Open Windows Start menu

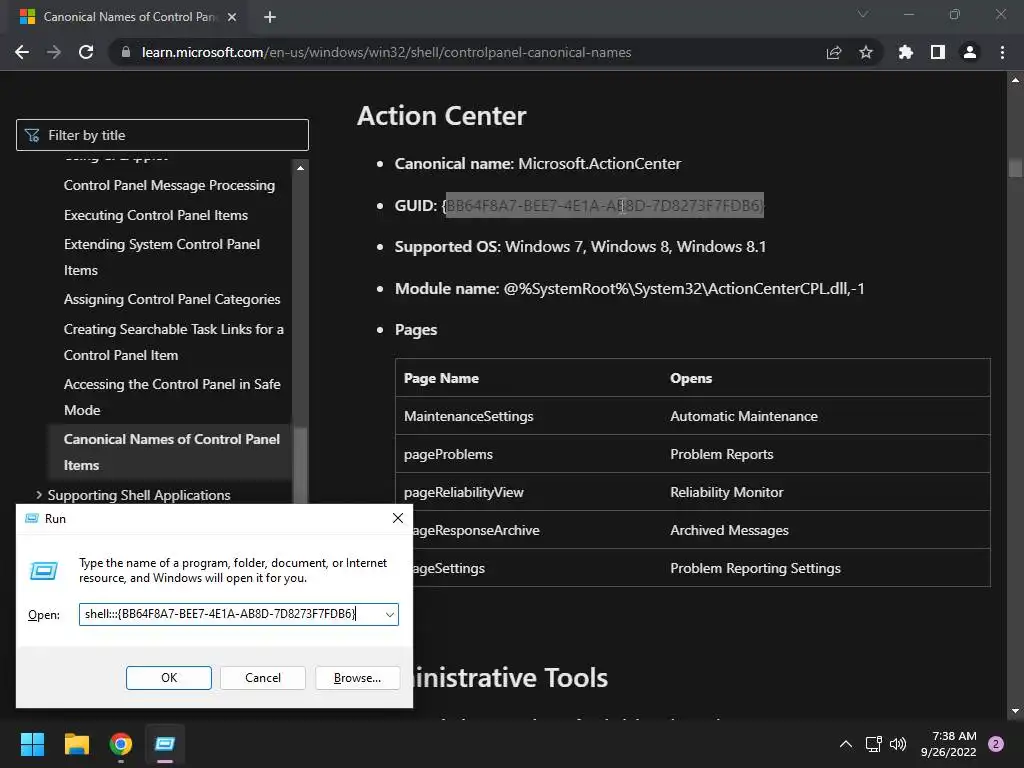(32, 744)
